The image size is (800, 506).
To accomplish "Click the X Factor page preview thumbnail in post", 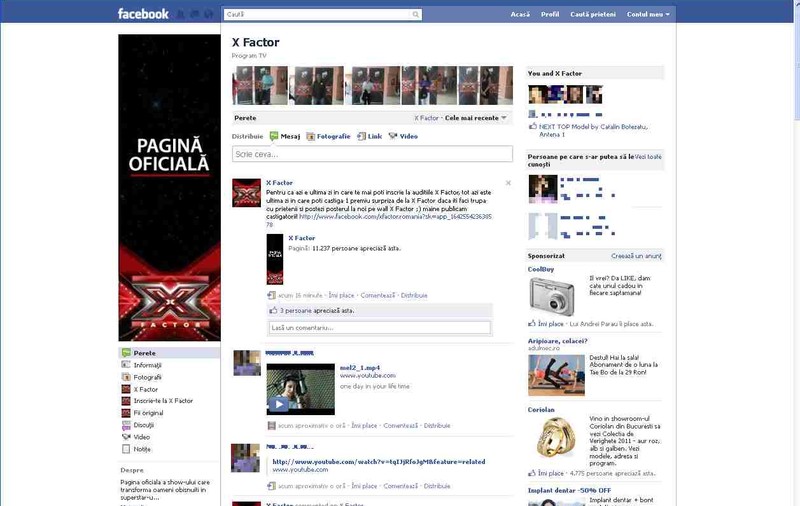I will coord(275,259).
